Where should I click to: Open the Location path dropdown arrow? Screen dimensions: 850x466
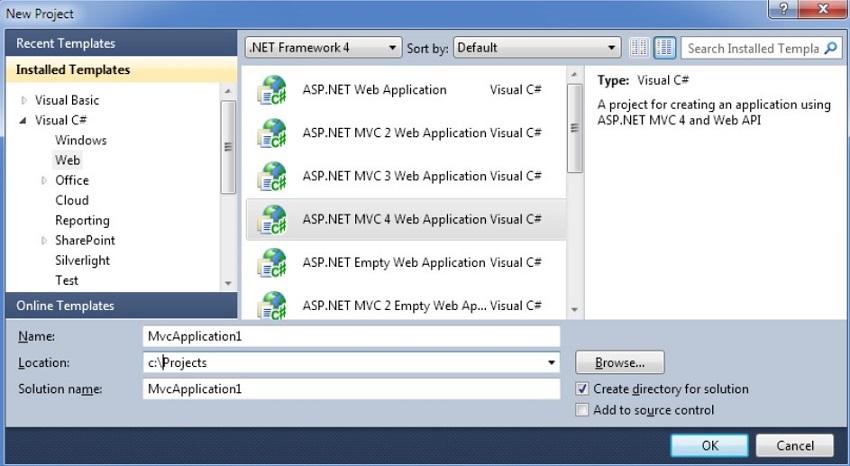551,363
